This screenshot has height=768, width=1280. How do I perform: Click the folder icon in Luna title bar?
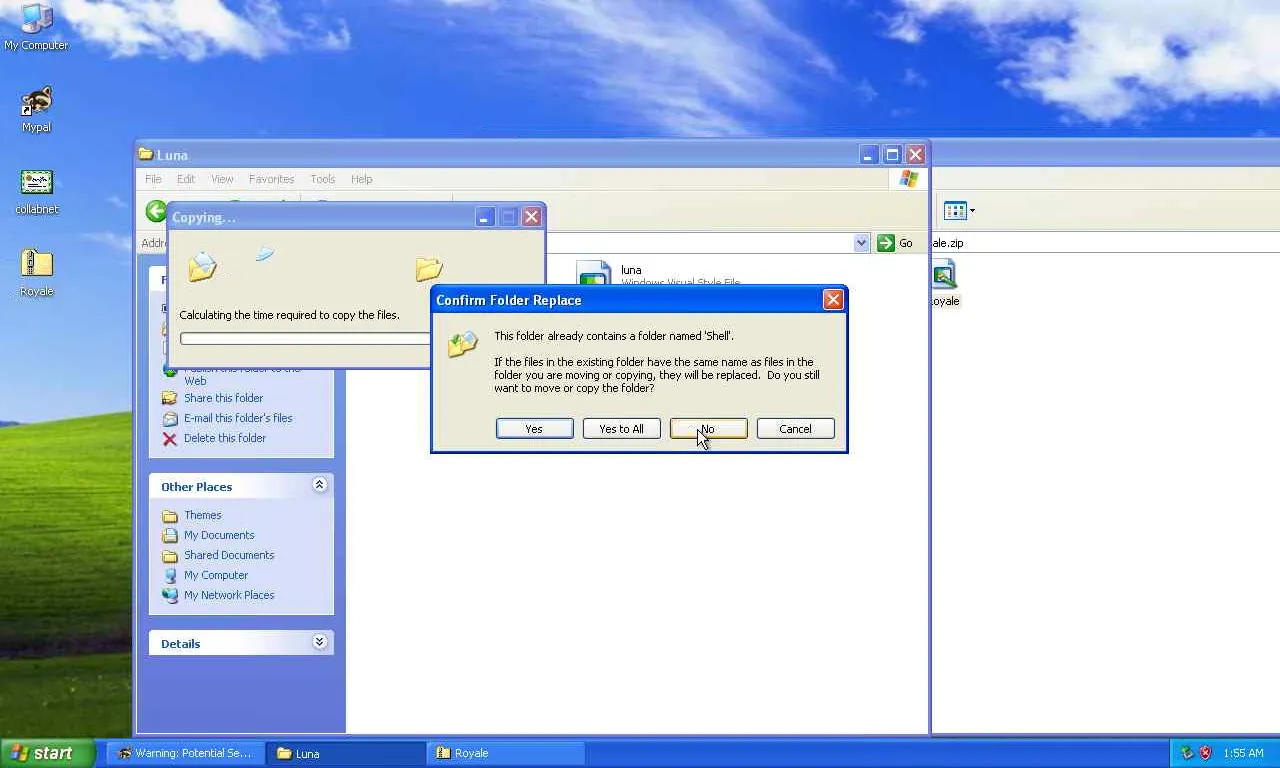[x=146, y=154]
